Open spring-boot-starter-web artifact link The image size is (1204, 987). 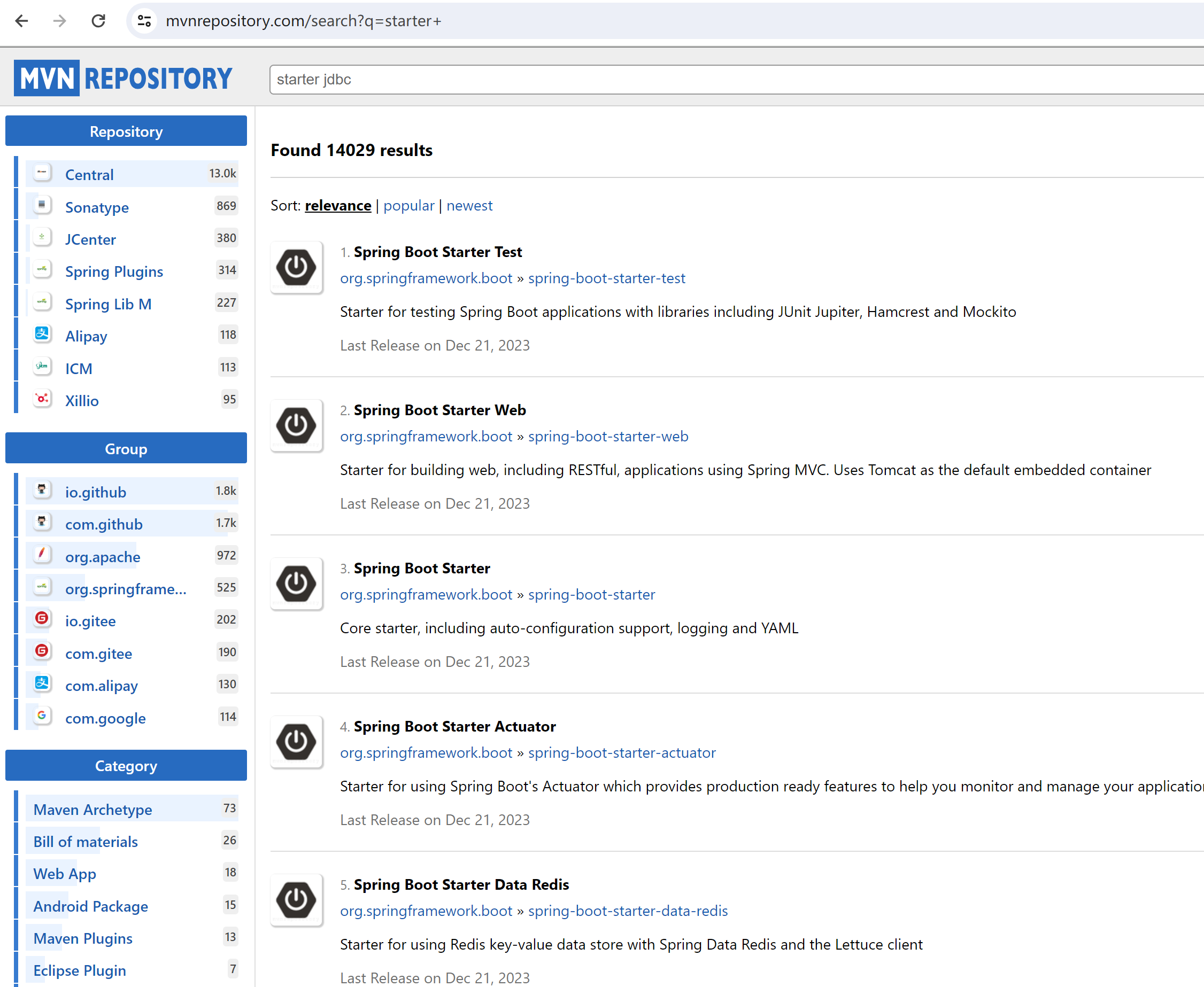pos(608,437)
